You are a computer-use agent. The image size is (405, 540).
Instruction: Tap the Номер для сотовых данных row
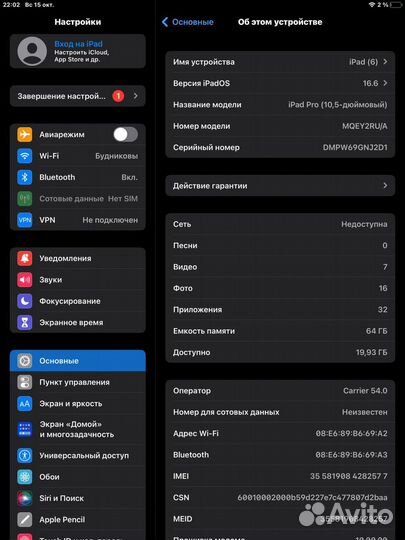pyautogui.click(x=280, y=412)
